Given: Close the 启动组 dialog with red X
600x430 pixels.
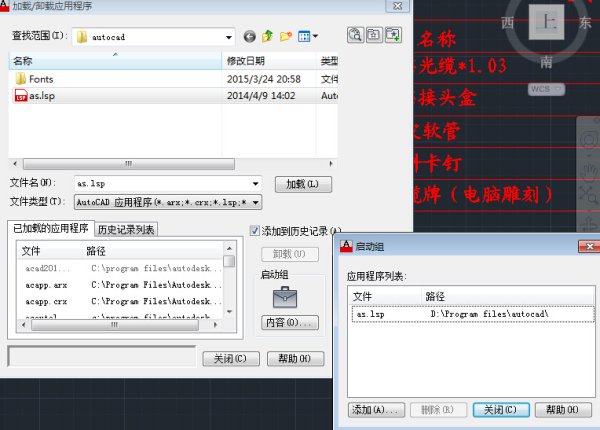Looking at the screenshot, I should pos(589,246).
